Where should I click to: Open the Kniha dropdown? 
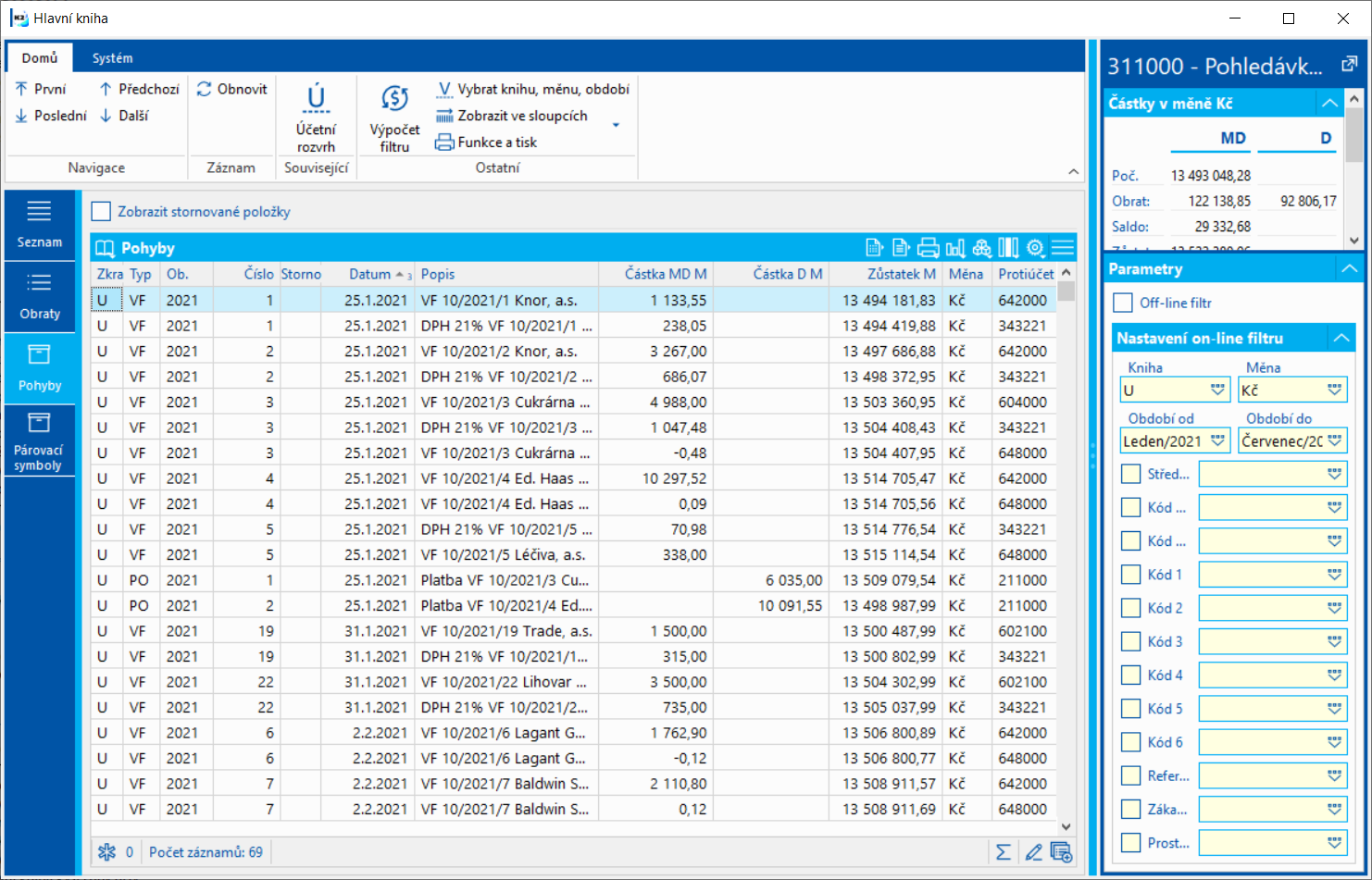click(x=1217, y=390)
